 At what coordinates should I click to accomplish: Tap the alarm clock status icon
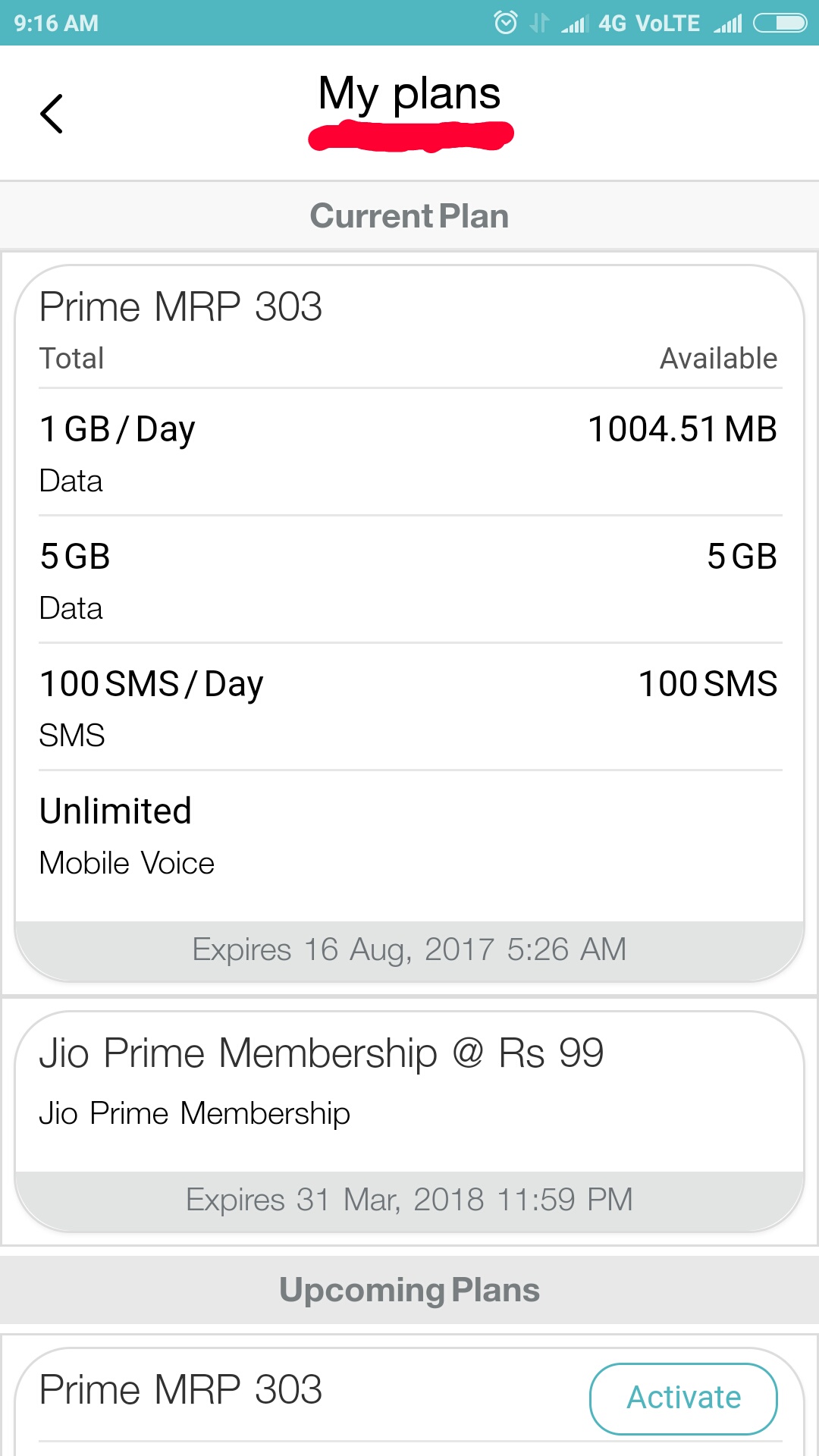point(506,23)
